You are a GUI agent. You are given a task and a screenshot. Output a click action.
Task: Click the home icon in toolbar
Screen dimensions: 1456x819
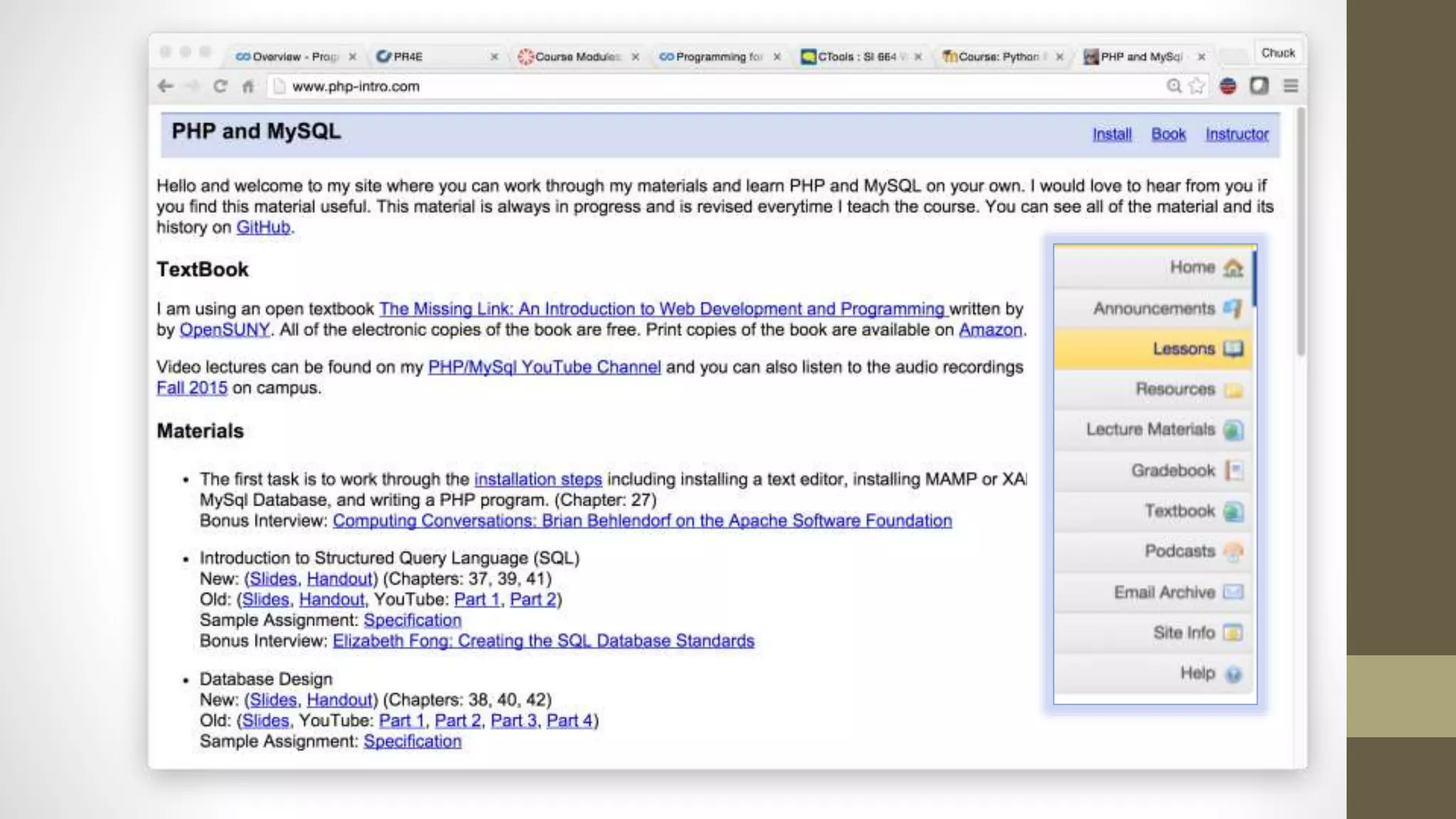point(247,87)
